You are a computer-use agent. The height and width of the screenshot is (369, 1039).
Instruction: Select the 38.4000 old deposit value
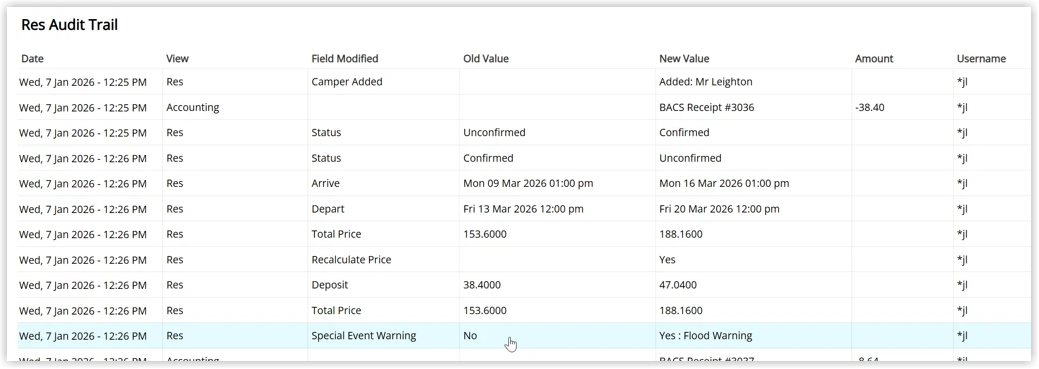[x=482, y=285]
